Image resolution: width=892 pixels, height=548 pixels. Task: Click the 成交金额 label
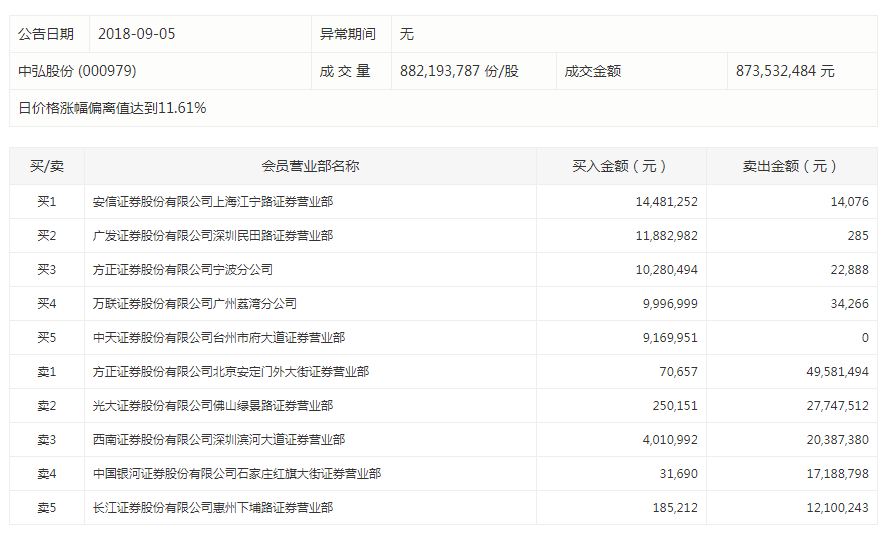(x=593, y=71)
